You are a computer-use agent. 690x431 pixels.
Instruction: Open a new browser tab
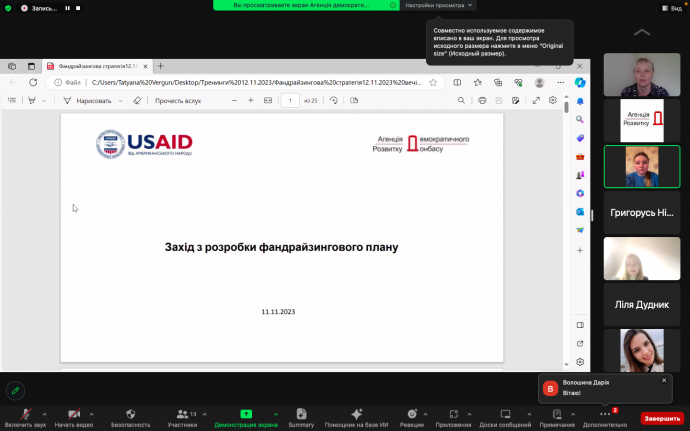click(160, 66)
